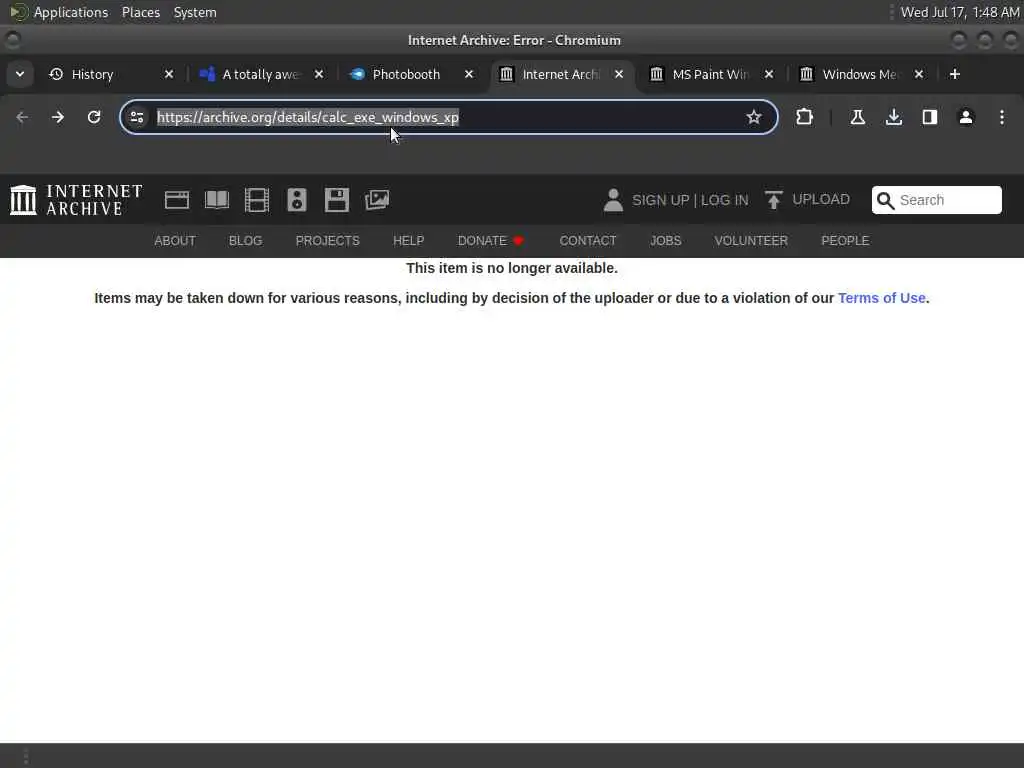Go to Internet Archive home logo
1024x768 pixels.
(x=76, y=200)
